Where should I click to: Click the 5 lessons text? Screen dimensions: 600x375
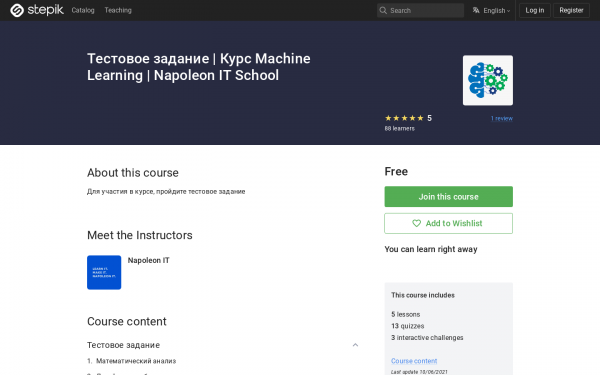pyautogui.click(x=405, y=314)
